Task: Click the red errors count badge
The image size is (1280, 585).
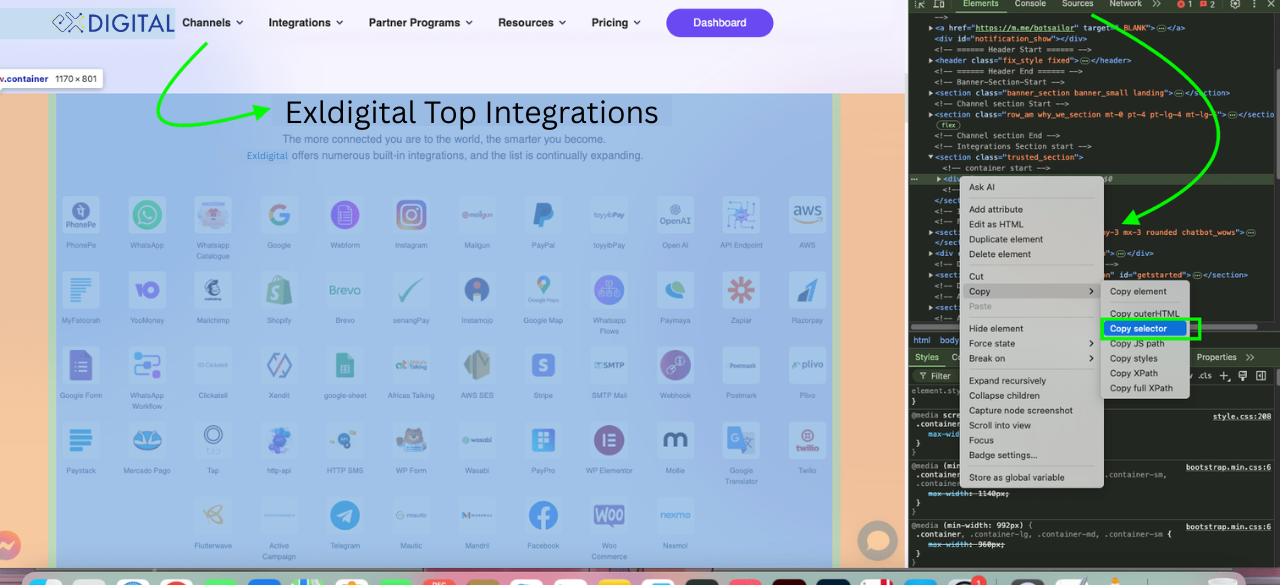Action: click(1184, 5)
